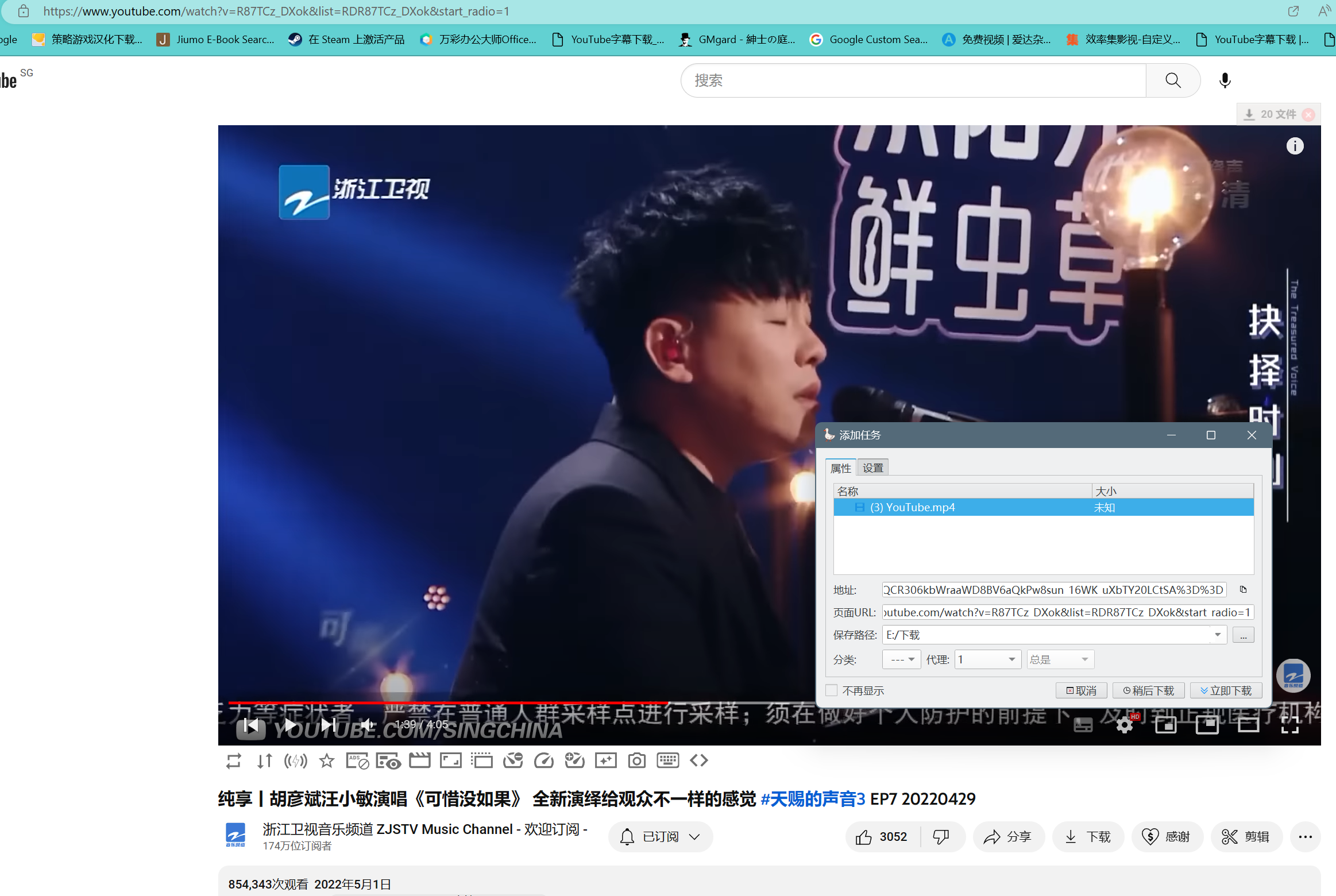Click the screenshot camera icon
The image size is (1336, 896).
pos(636,761)
